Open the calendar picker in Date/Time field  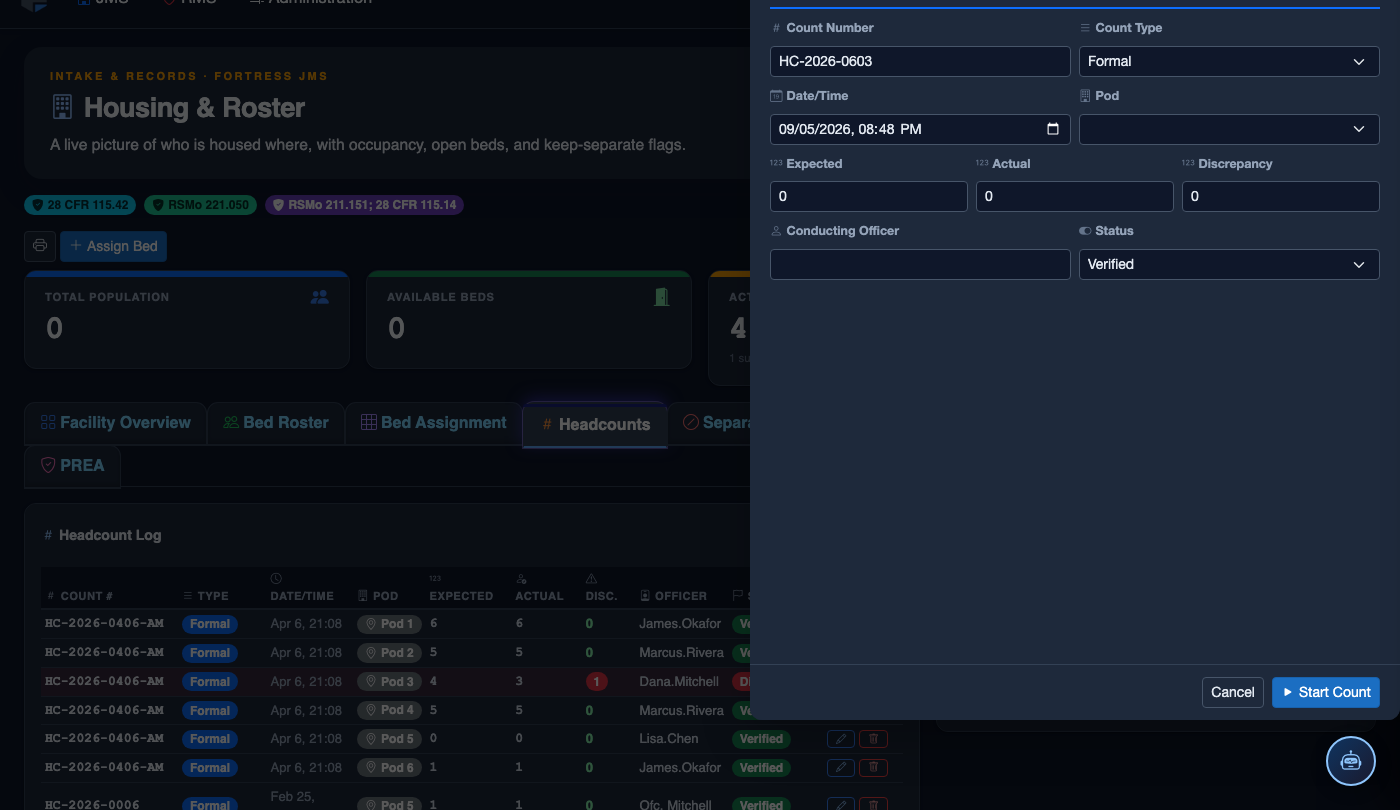[1052, 129]
